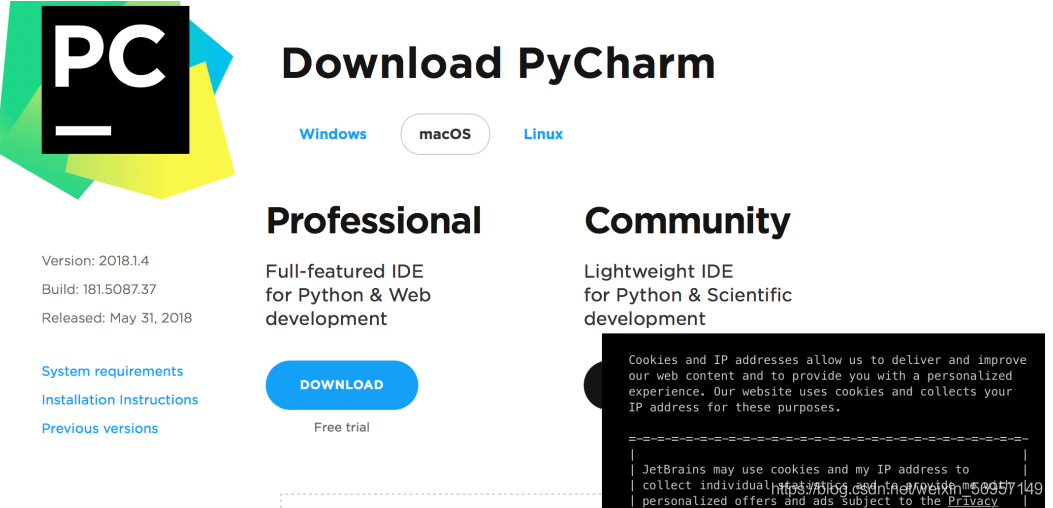Click the Free trial label

342,427
